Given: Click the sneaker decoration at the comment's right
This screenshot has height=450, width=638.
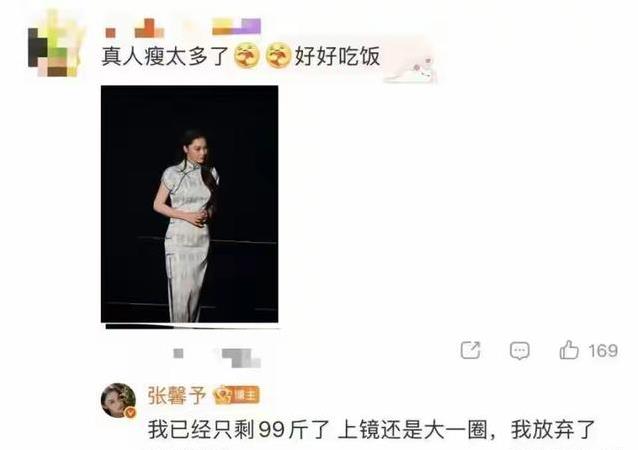Looking at the screenshot, I should coord(411,67).
